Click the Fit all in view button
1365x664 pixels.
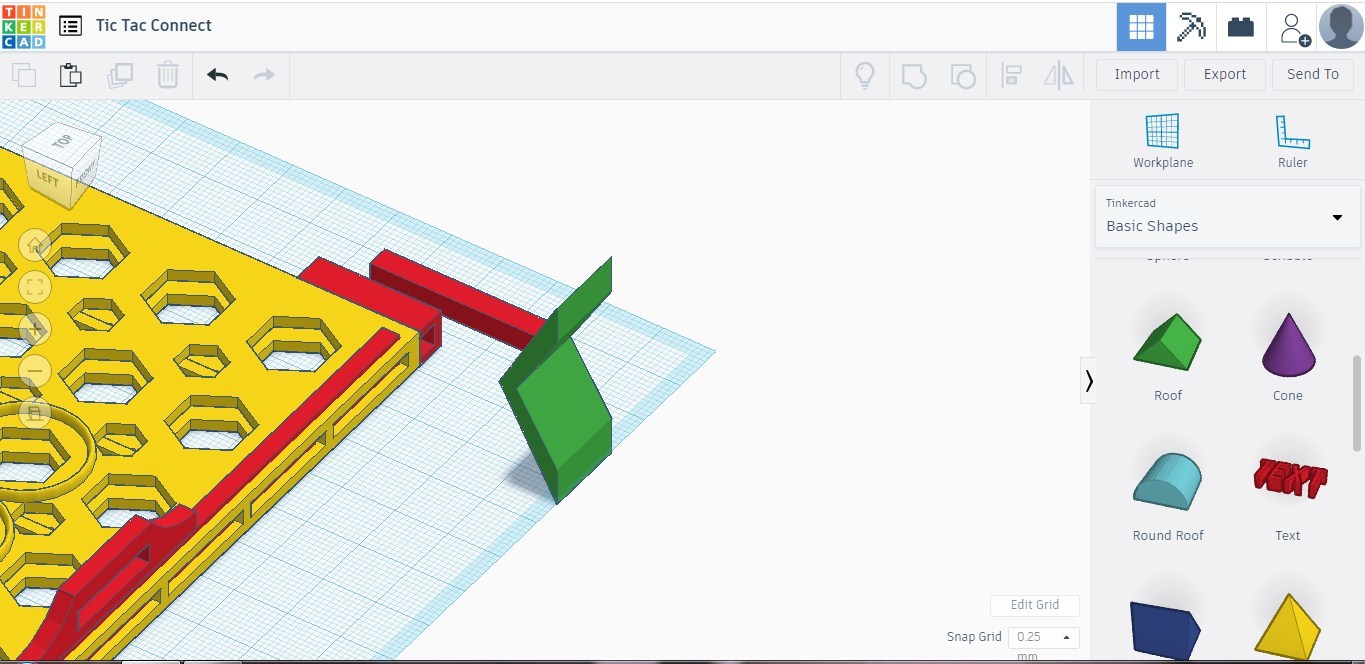[x=35, y=288]
